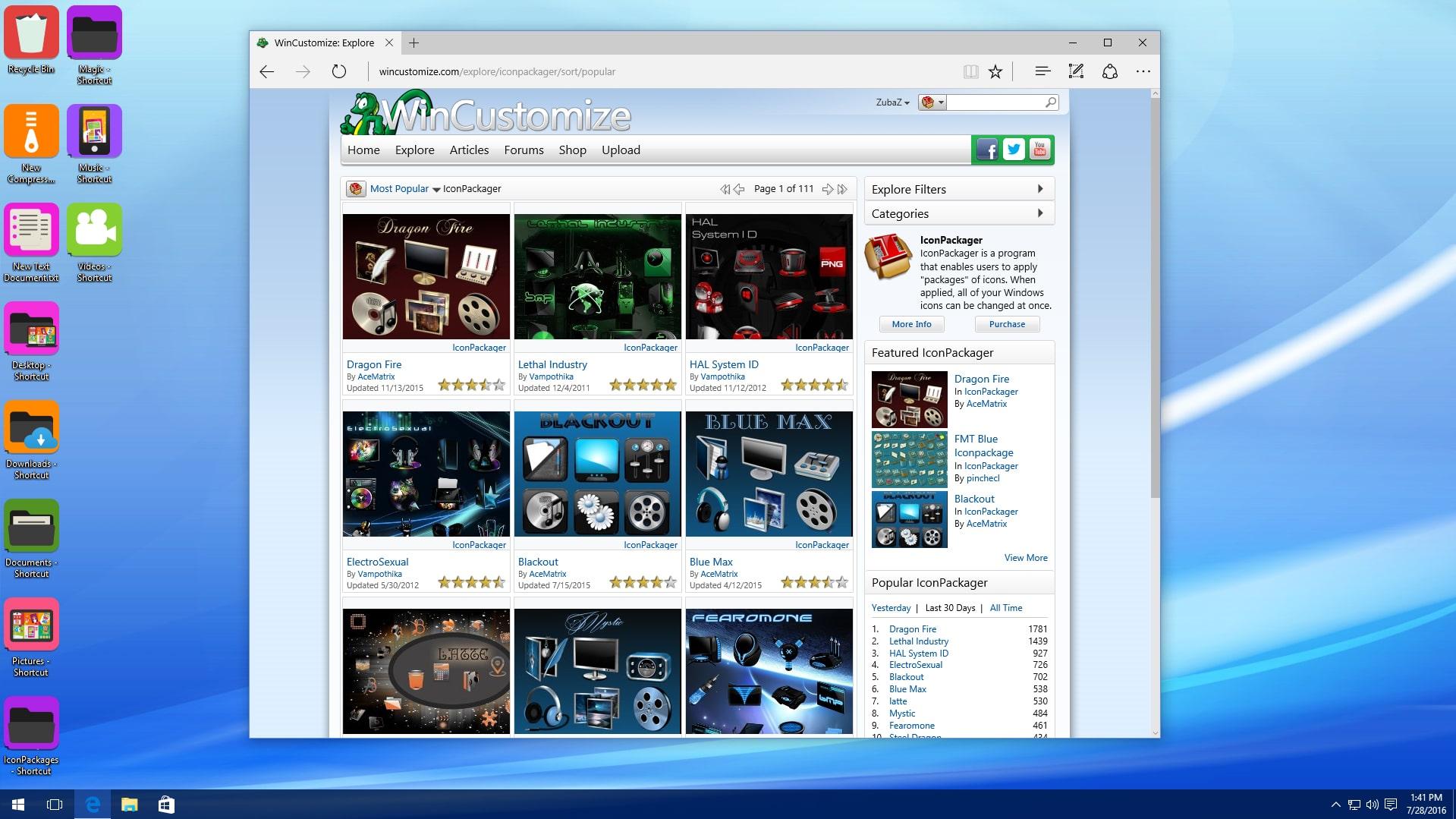This screenshot has width=1456, height=819.
Task: Open the ZubaZ account dropdown
Action: pos(892,102)
